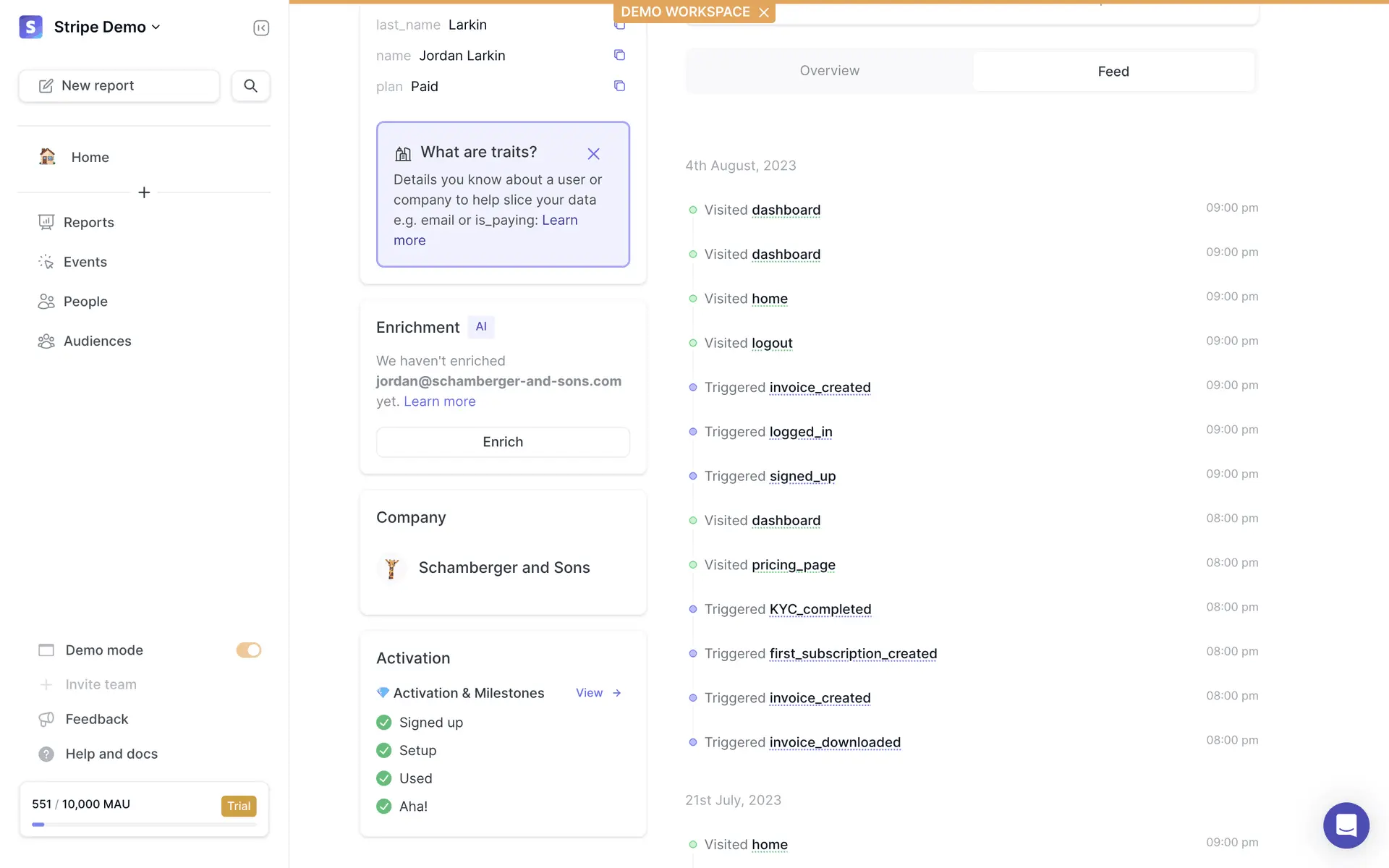This screenshot has height=868, width=1389.
Task: Close the Demo Workspace banner
Action: [764, 12]
